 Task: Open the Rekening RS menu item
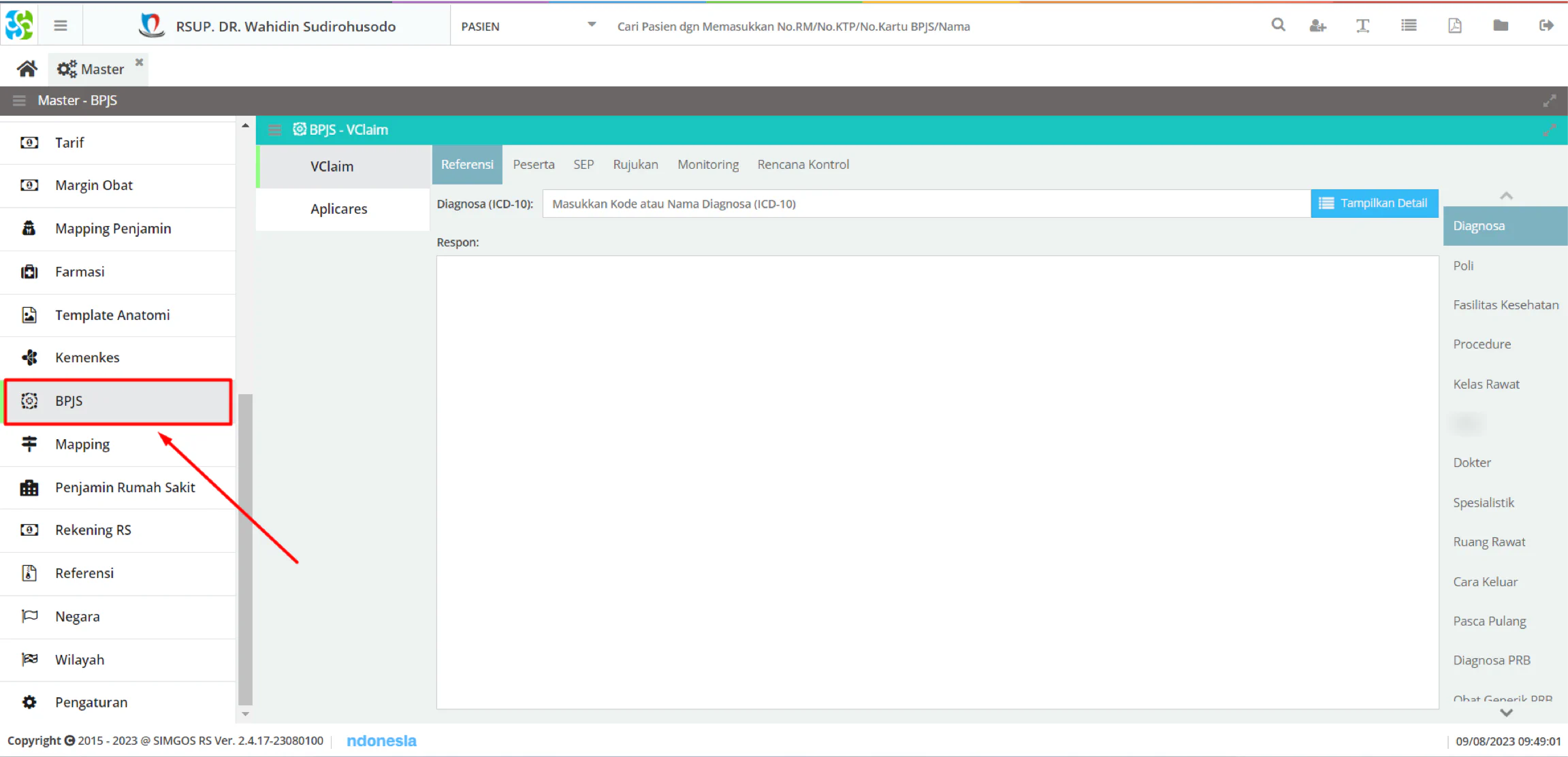pyautogui.click(x=118, y=530)
